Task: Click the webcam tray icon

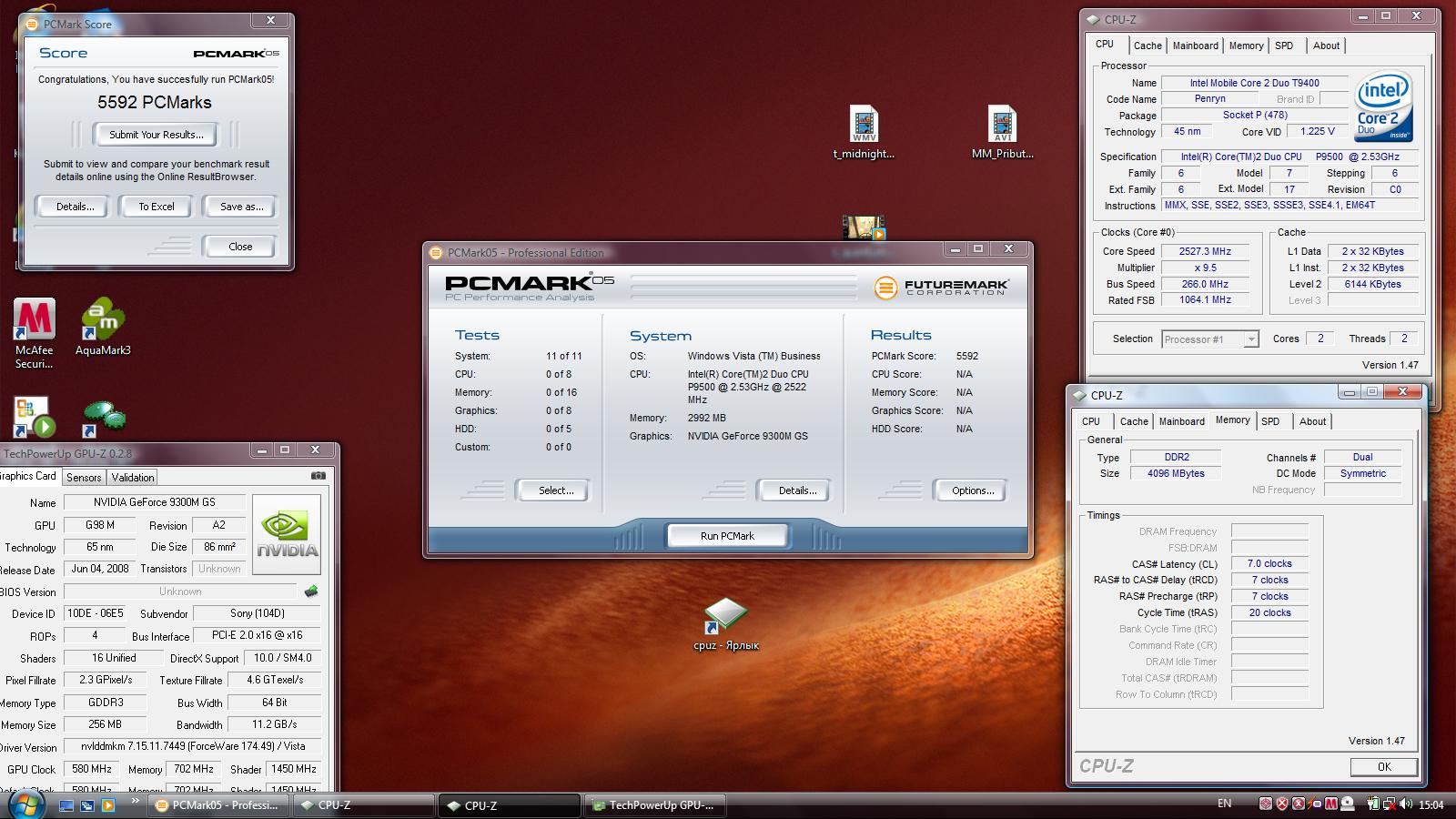Action: 1348,804
